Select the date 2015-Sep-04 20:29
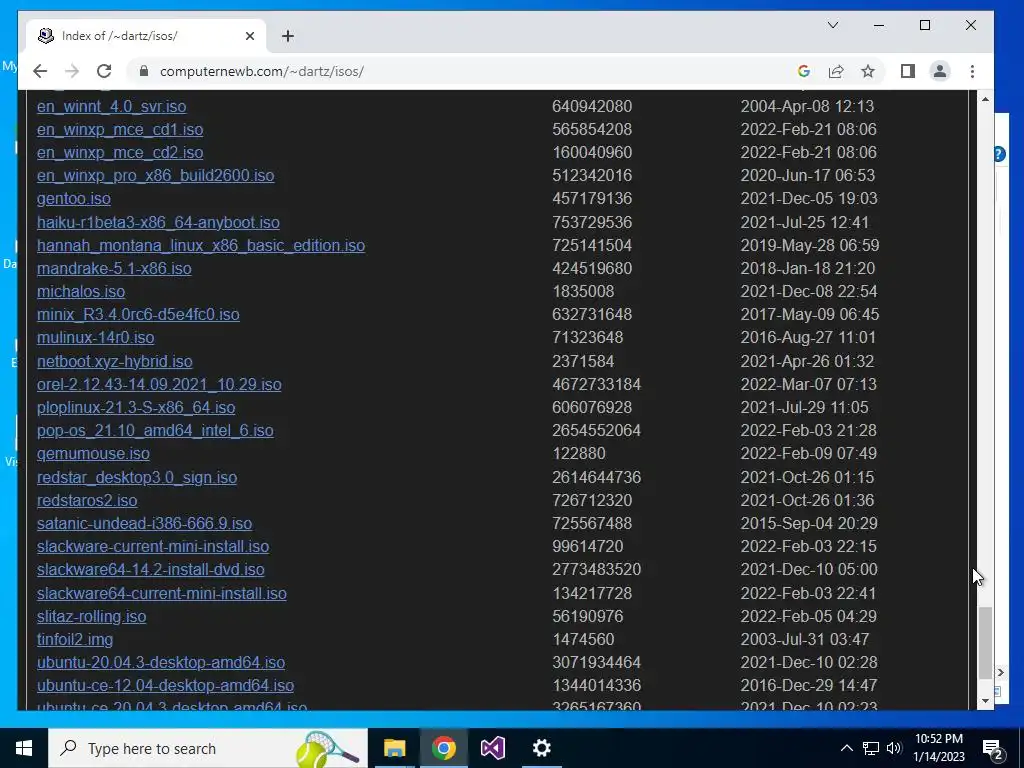 click(809, 524)
